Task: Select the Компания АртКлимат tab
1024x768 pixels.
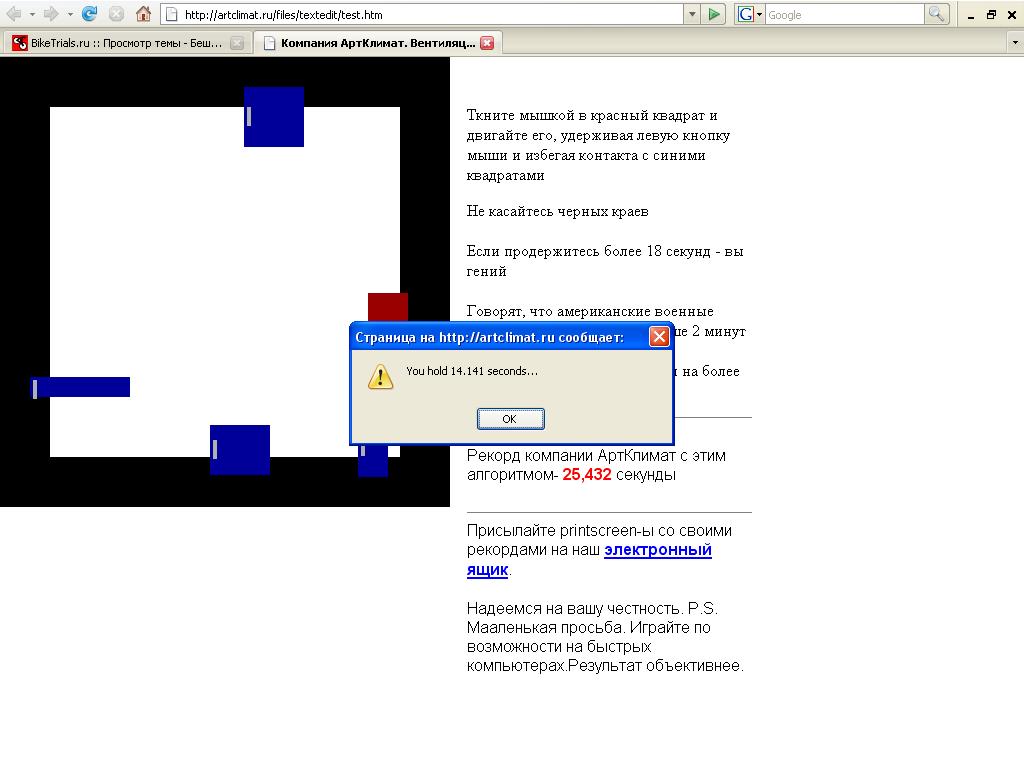Action: [x=370, y=43]
